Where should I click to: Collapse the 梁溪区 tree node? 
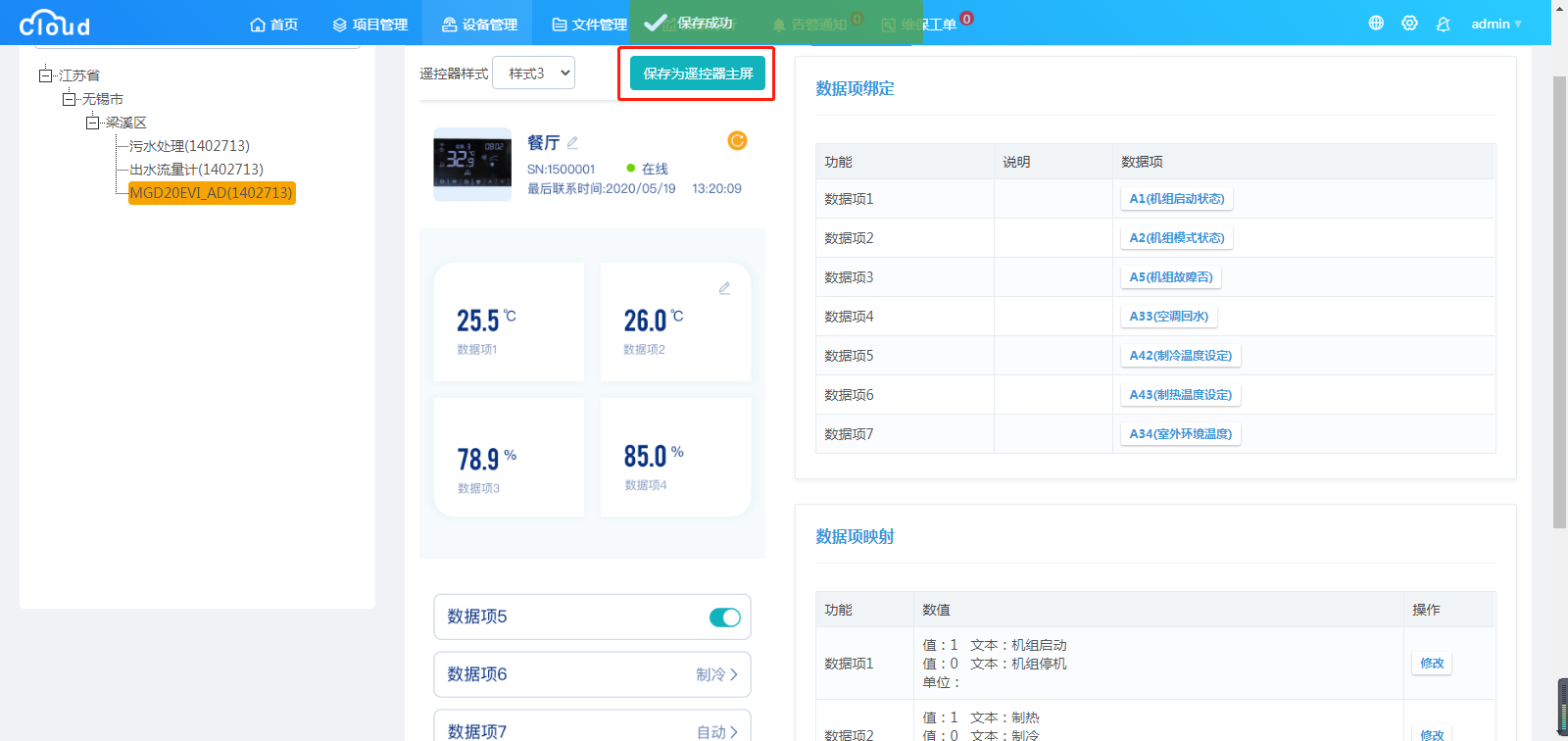[x=93, y=123]
